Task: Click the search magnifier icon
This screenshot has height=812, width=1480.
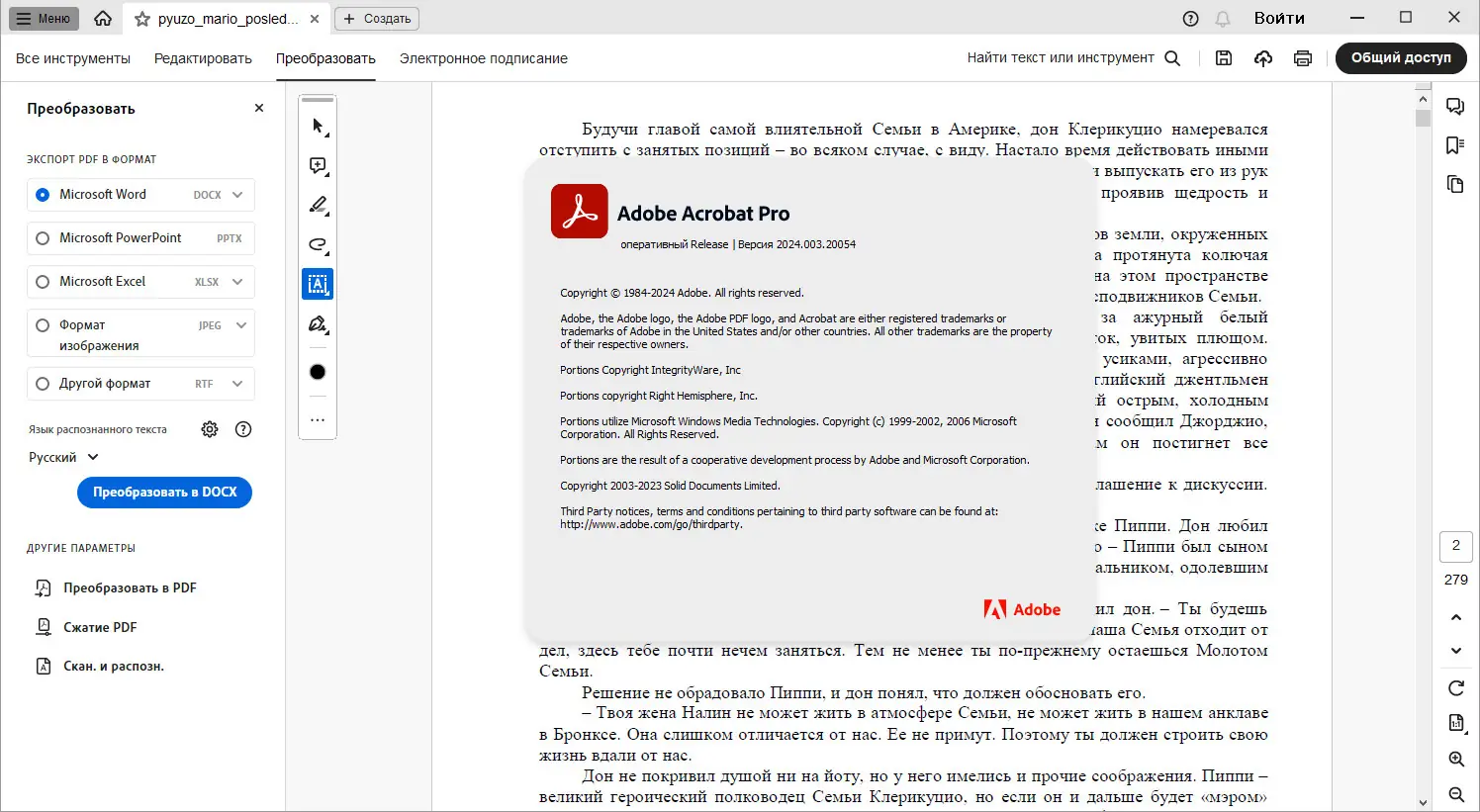Action: (1172, 58)
